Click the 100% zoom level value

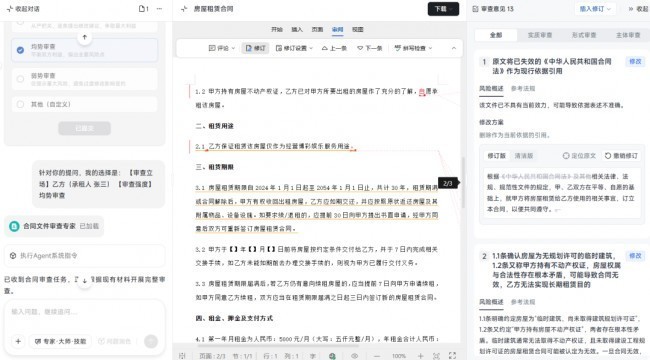398,356
